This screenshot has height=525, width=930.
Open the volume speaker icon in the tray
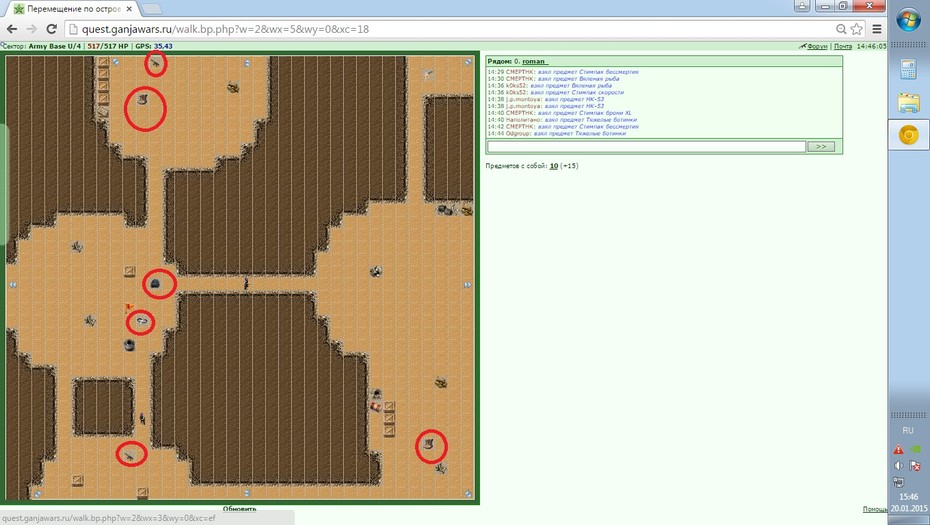899,466
